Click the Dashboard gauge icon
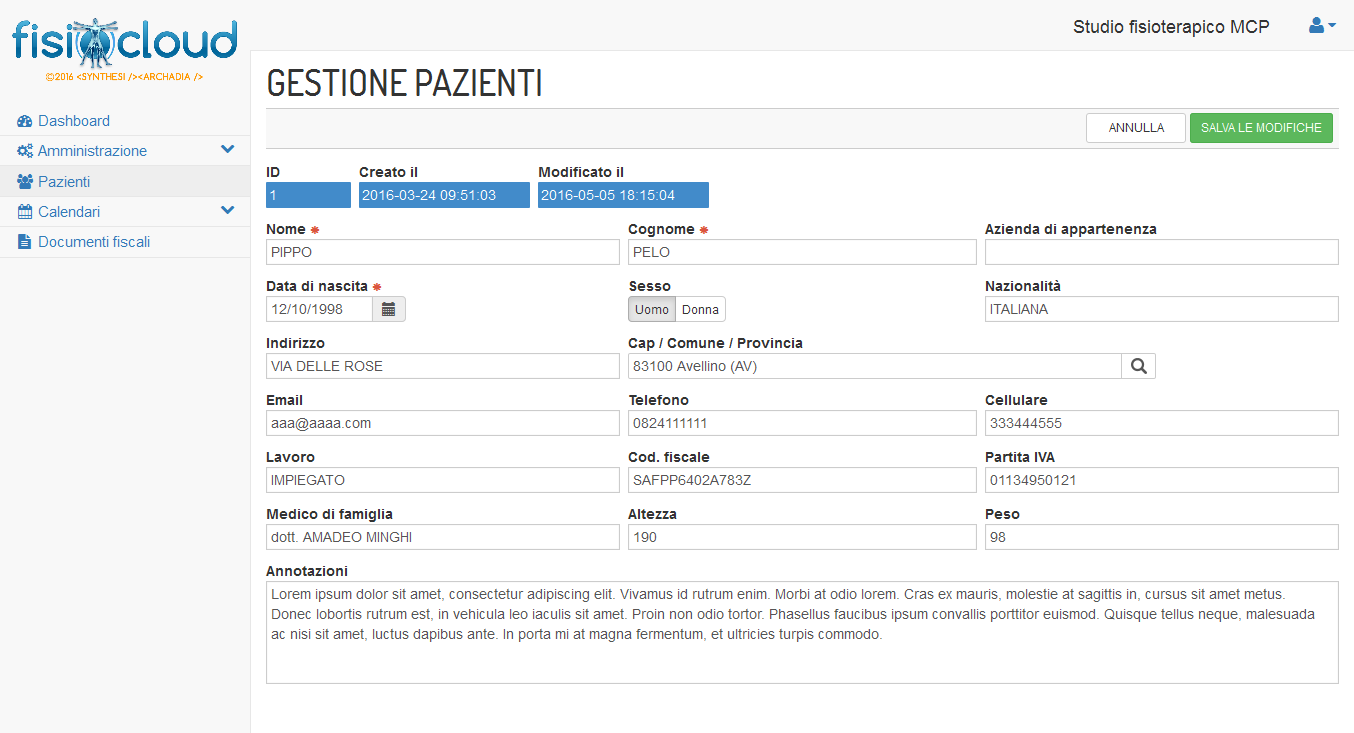The width and height of the screenshot is (1354, 733). coord(25,121)
